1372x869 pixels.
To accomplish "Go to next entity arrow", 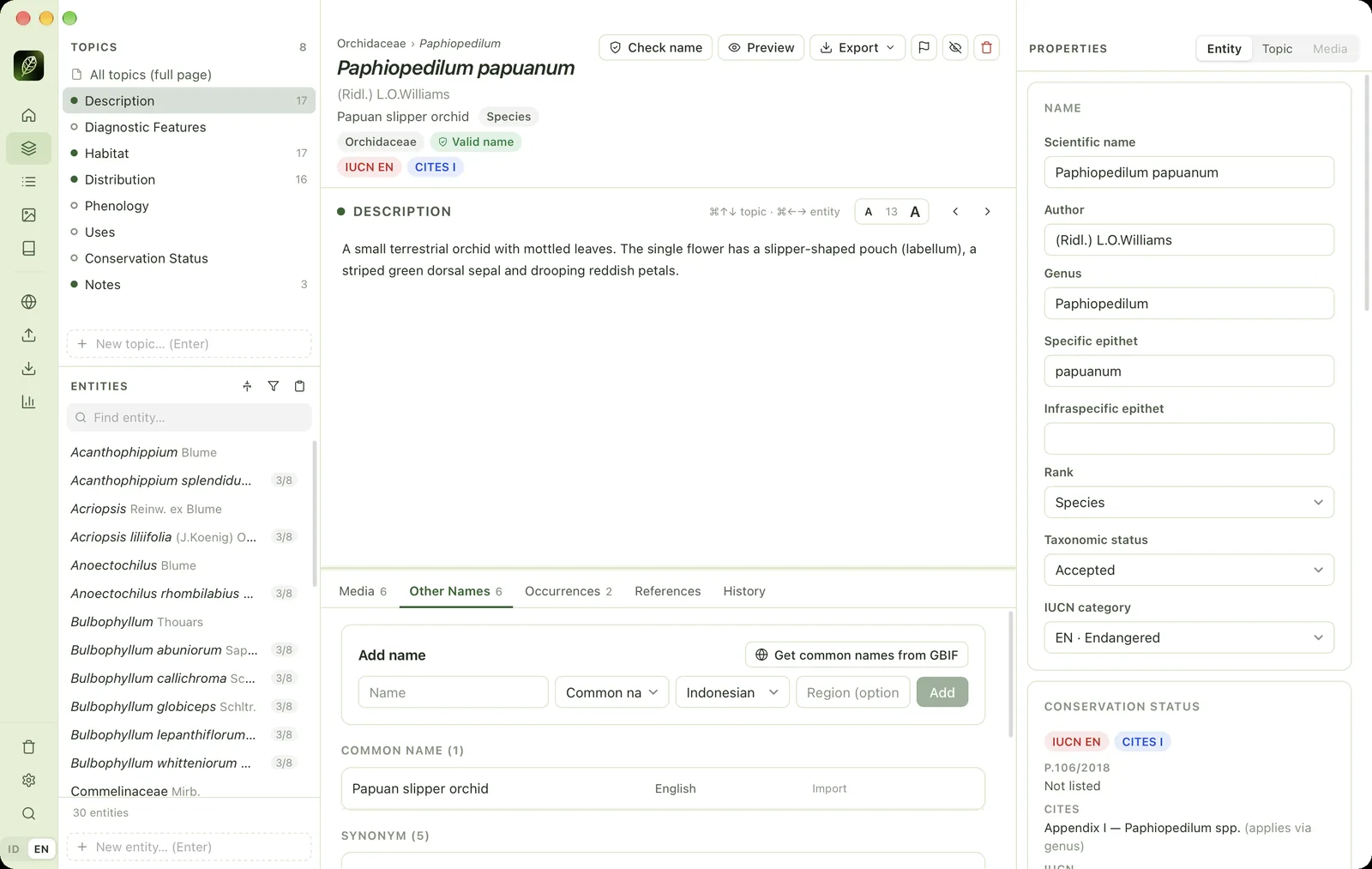I will coord(987,212).
